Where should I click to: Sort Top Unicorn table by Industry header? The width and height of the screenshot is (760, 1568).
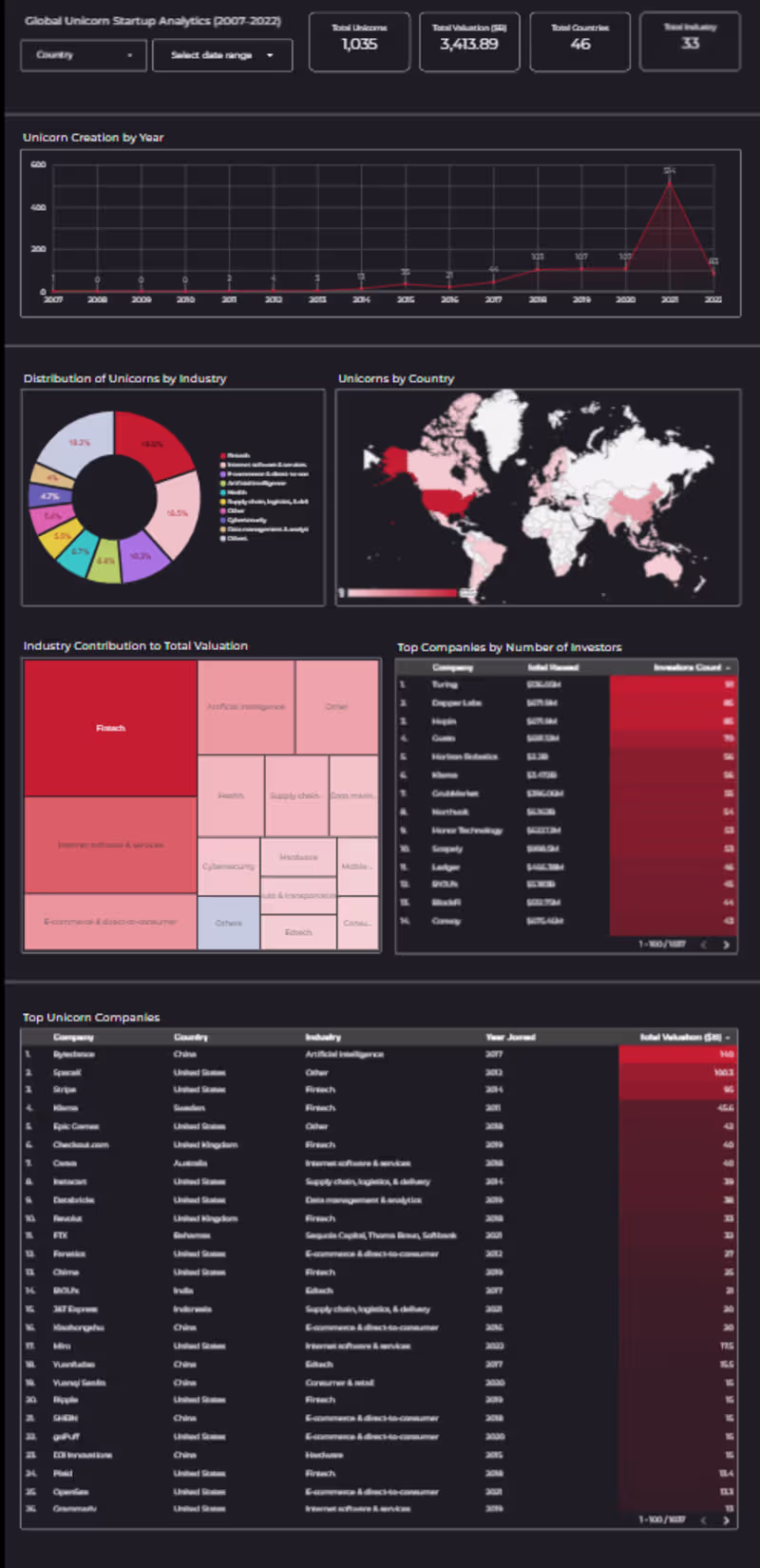point(323,1037)
